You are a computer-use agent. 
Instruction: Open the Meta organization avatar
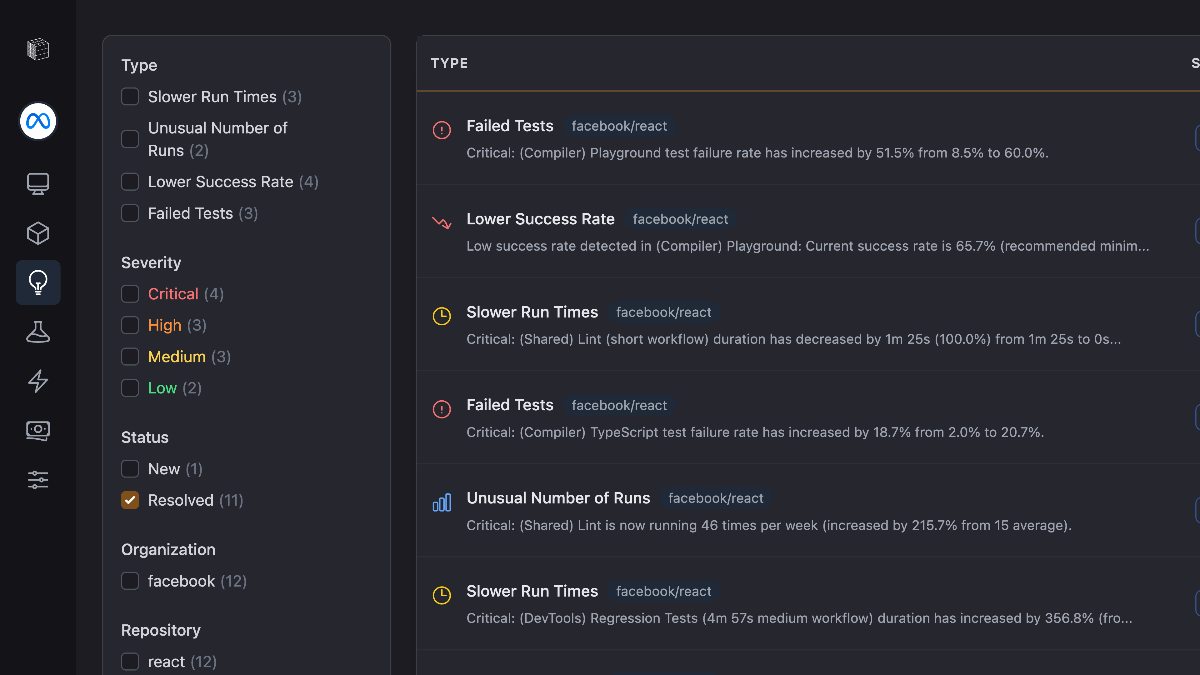[x=38, y=121]
